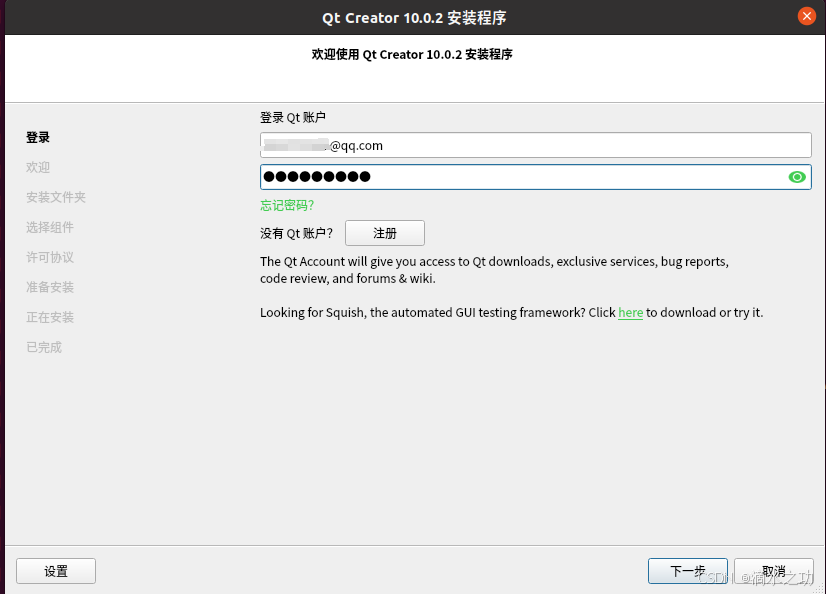Viewport: 826px width, 594px height.
Task: Click the 'The Qt Account will give you access' text
Action: coord(494,270)
